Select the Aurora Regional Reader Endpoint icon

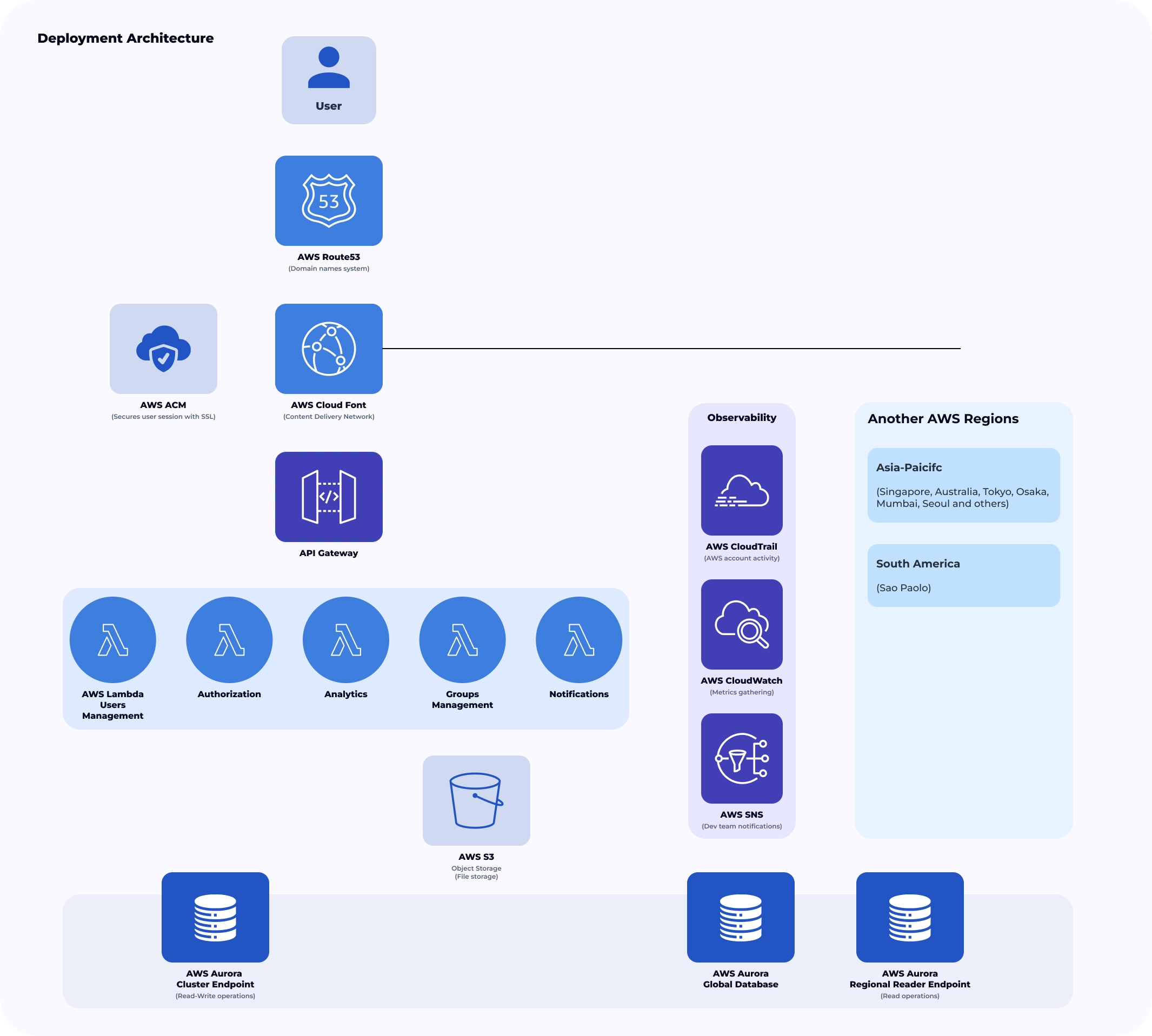tap(910, 917)
